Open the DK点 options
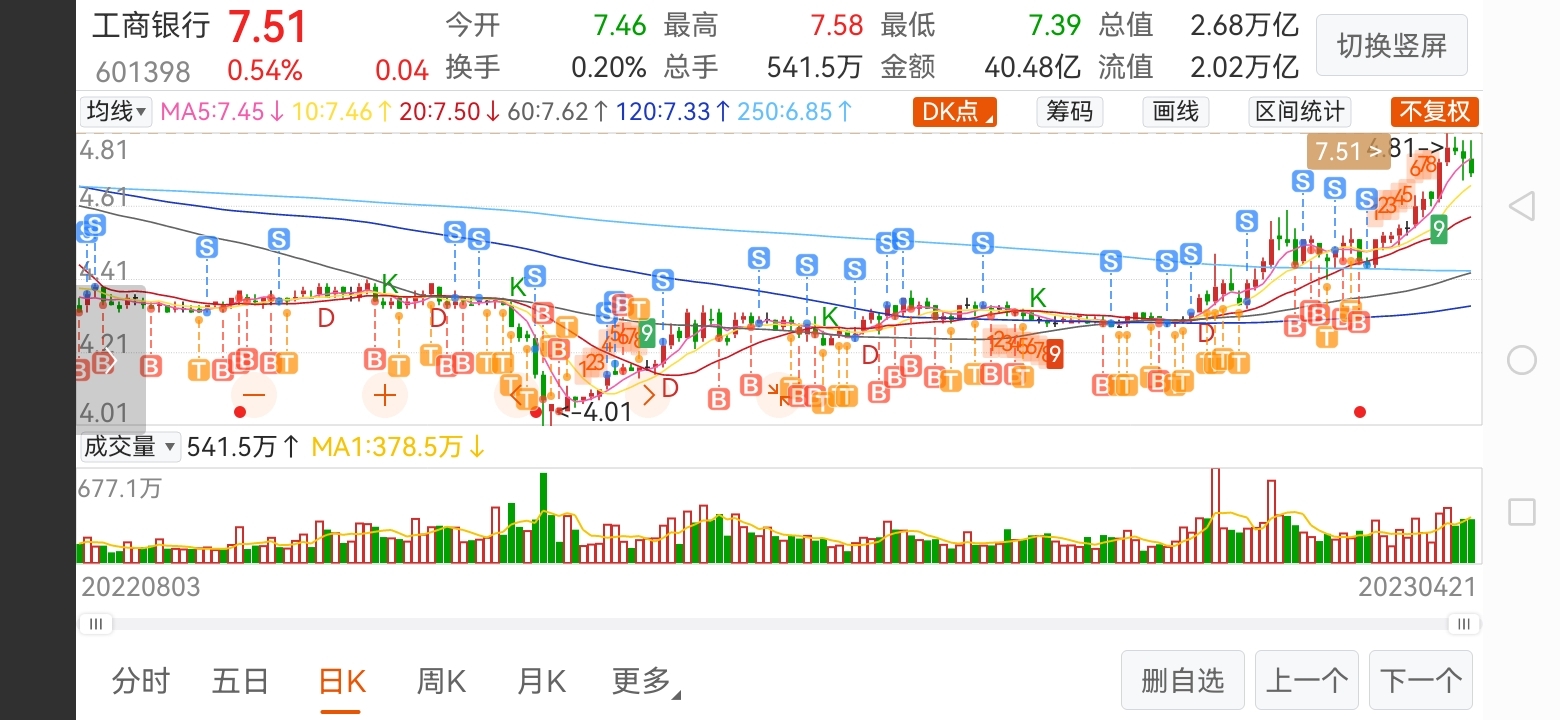 (x=954, y=111)
